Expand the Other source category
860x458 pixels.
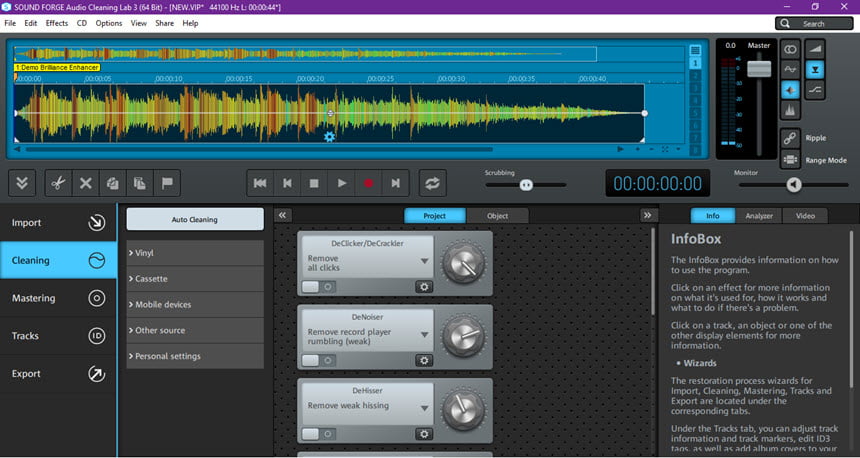pyautogui.click(x=195, y=330)
